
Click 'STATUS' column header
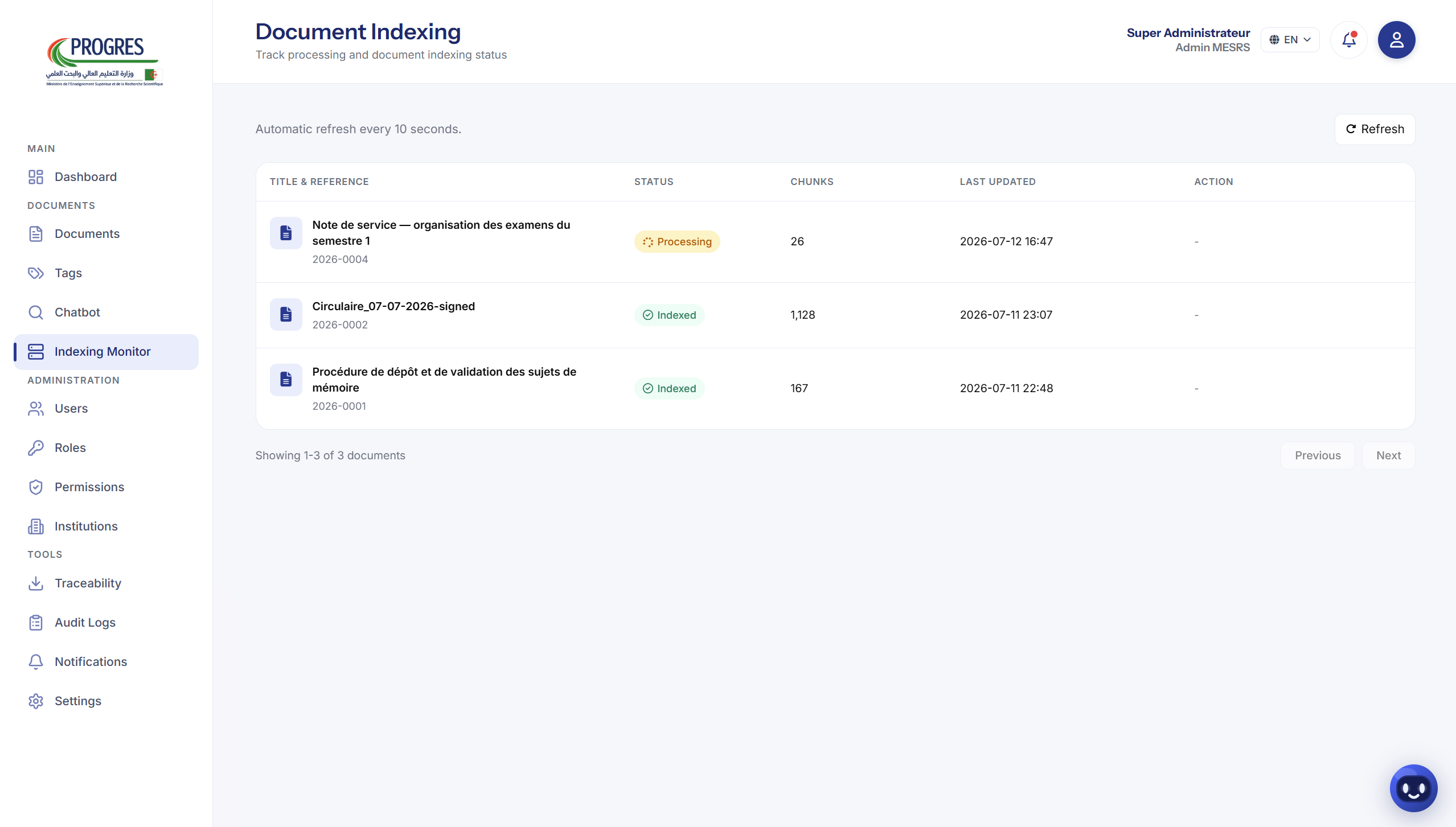[654, 182]
